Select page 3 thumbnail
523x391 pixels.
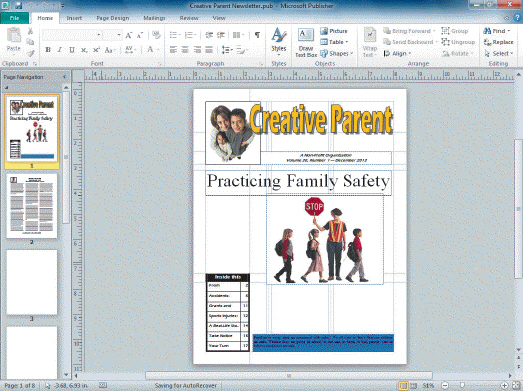[32, 282]
